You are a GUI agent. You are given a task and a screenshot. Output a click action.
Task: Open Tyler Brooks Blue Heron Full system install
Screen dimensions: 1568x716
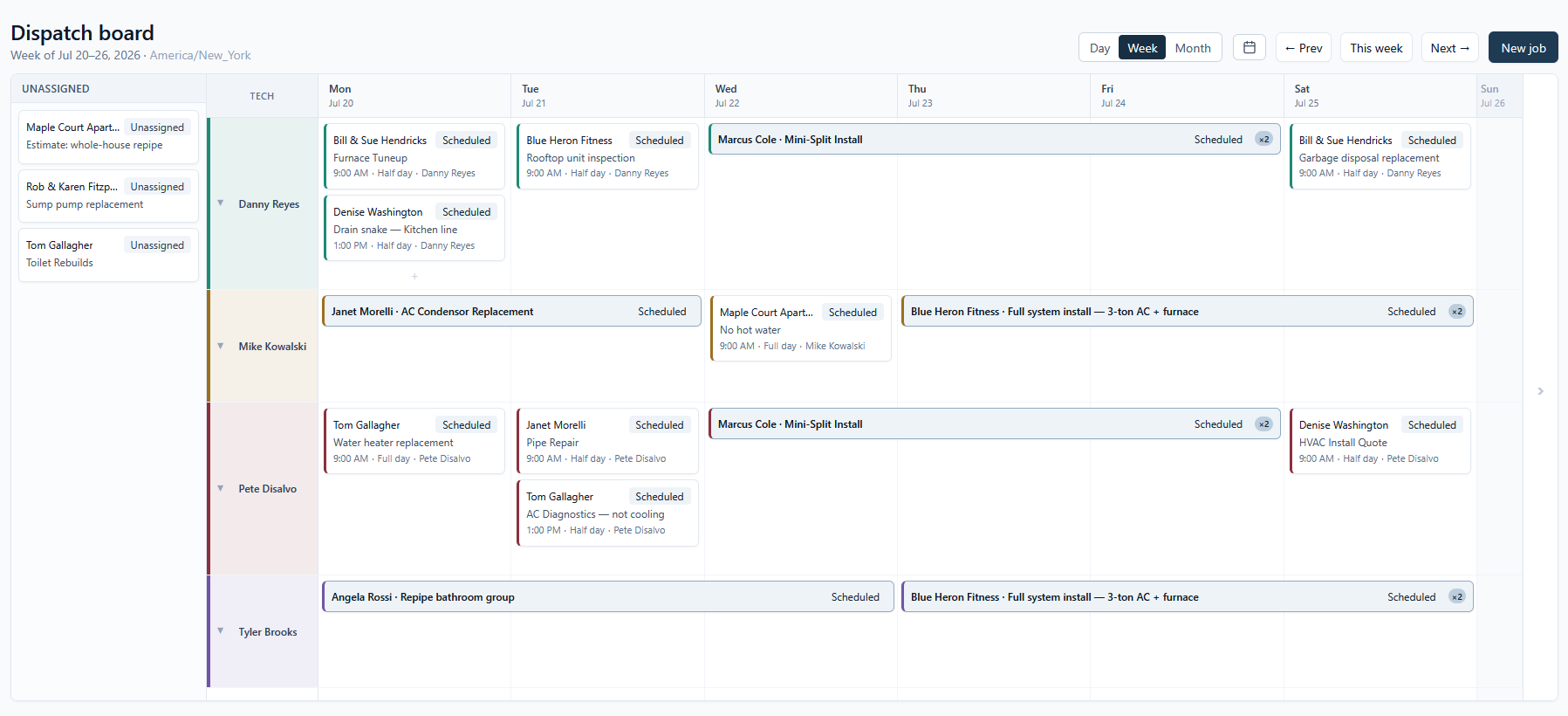click(1188, 597)
